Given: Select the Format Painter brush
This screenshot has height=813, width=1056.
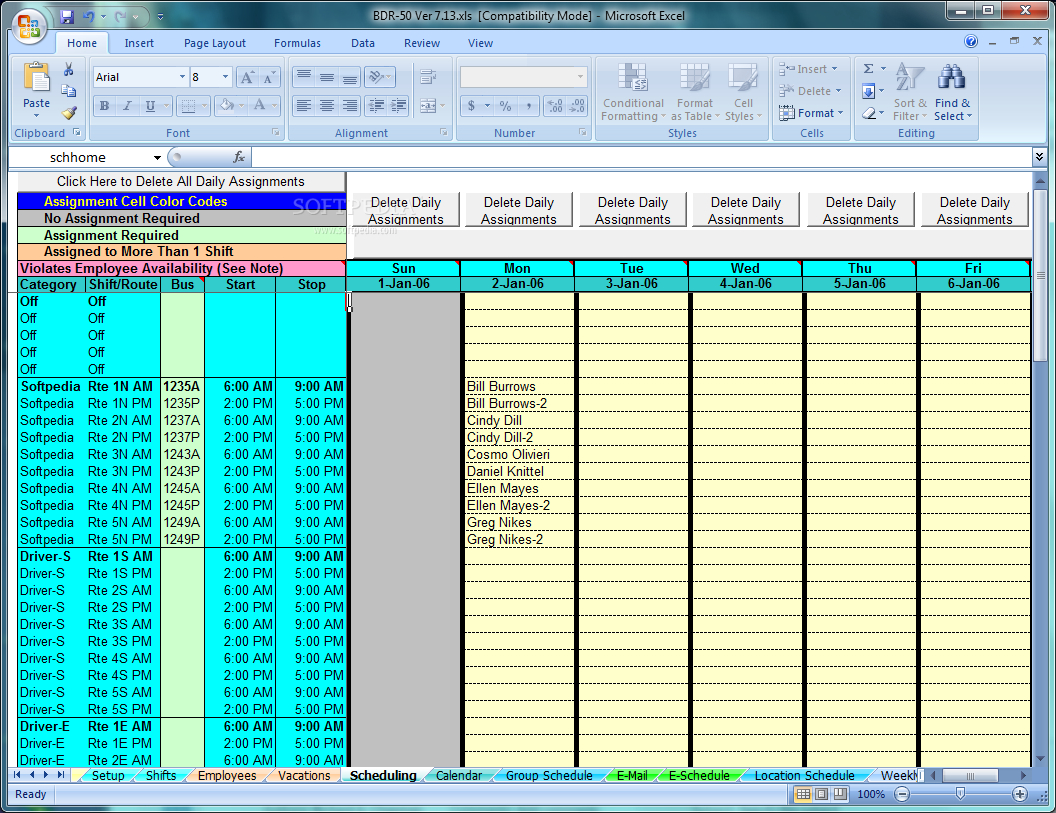Looking at the screenshot, I should click(69, 112).
